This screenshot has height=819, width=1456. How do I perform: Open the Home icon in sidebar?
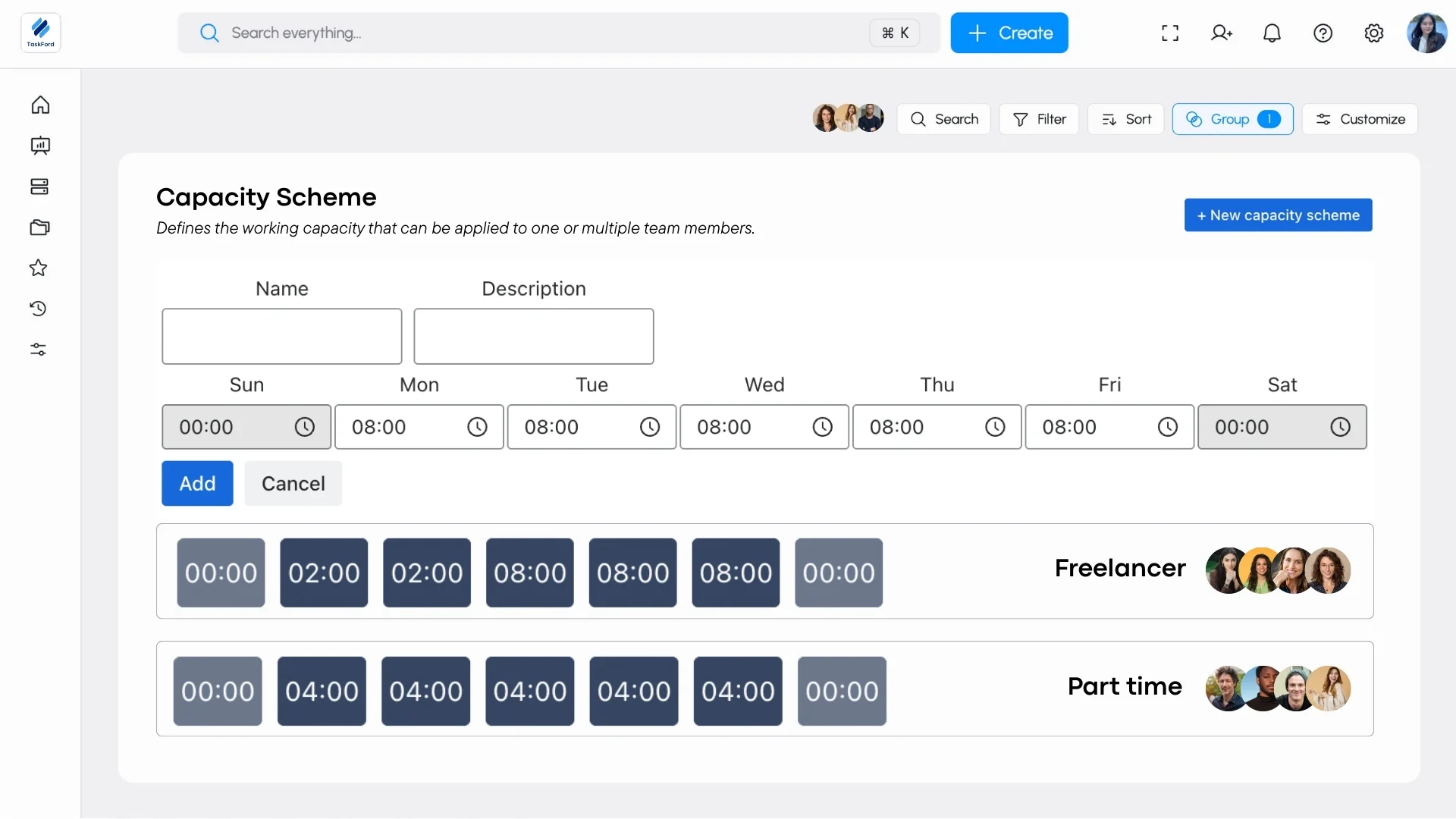click(x=40, y=105)
